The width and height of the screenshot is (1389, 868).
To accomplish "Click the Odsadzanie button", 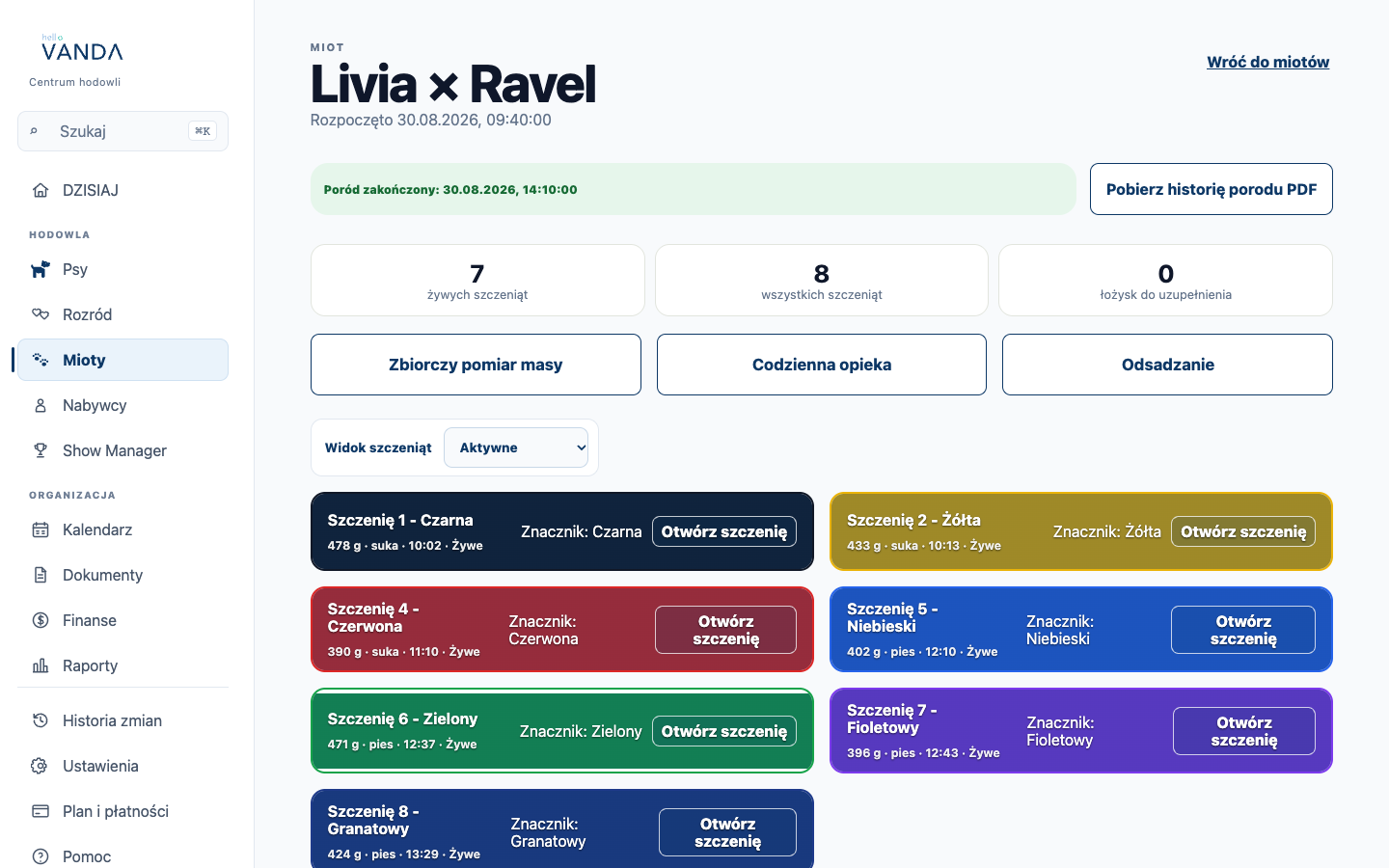I will (1167, 365).
